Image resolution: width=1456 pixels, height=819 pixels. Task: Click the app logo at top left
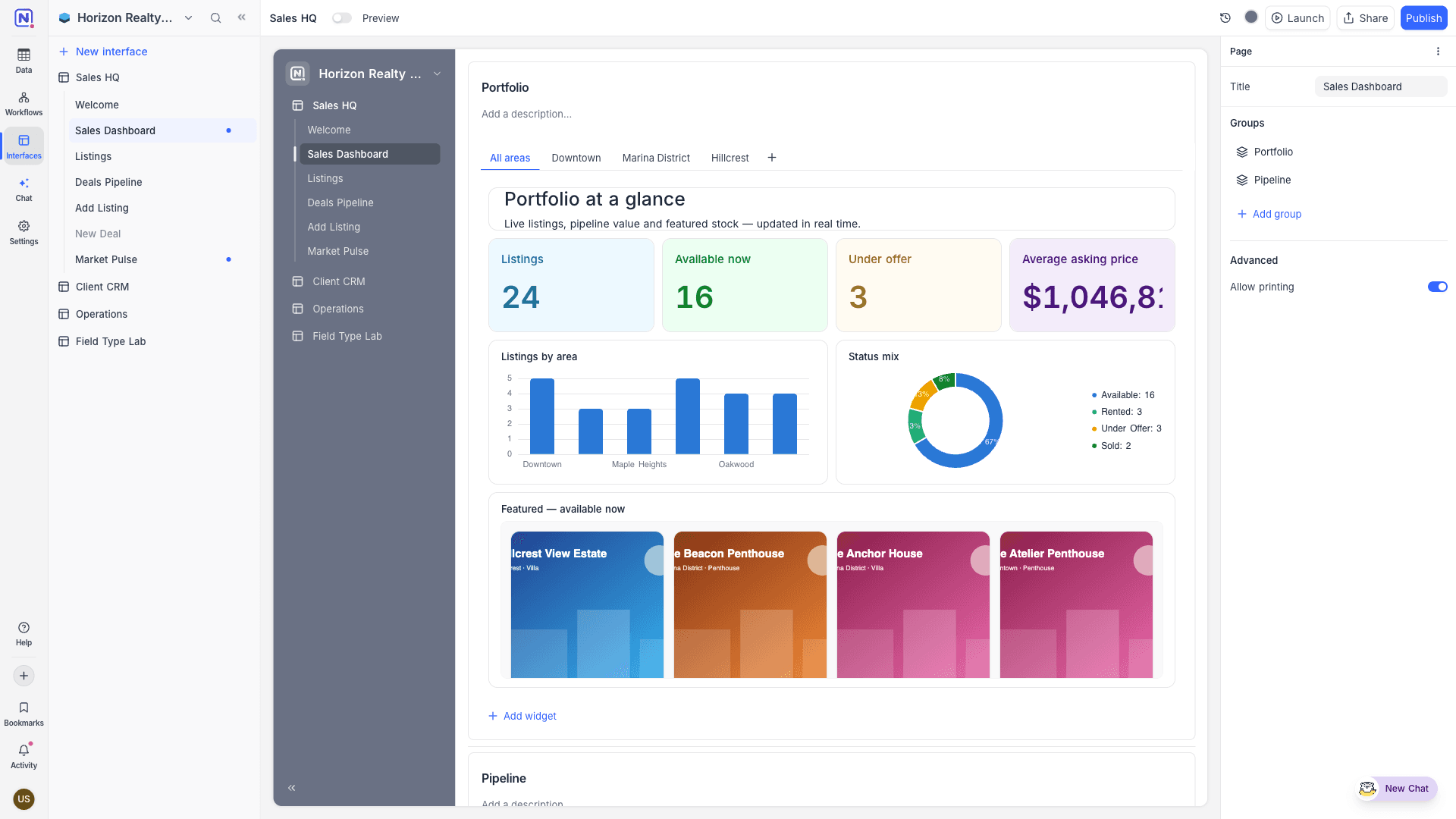[24, 18]
